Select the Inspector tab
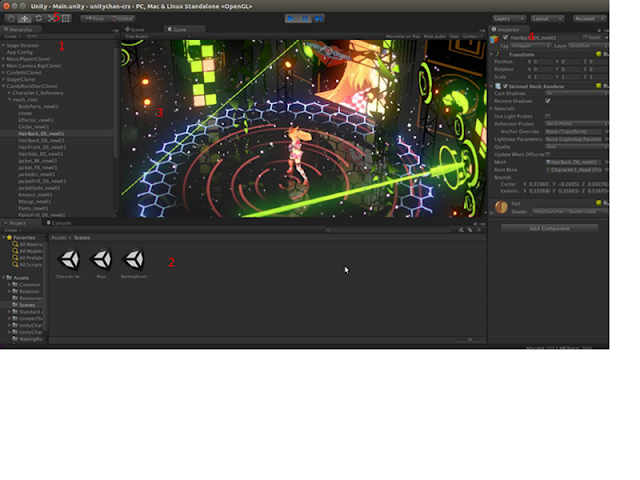The image size is (640, 480). click(x=507, y=29)
